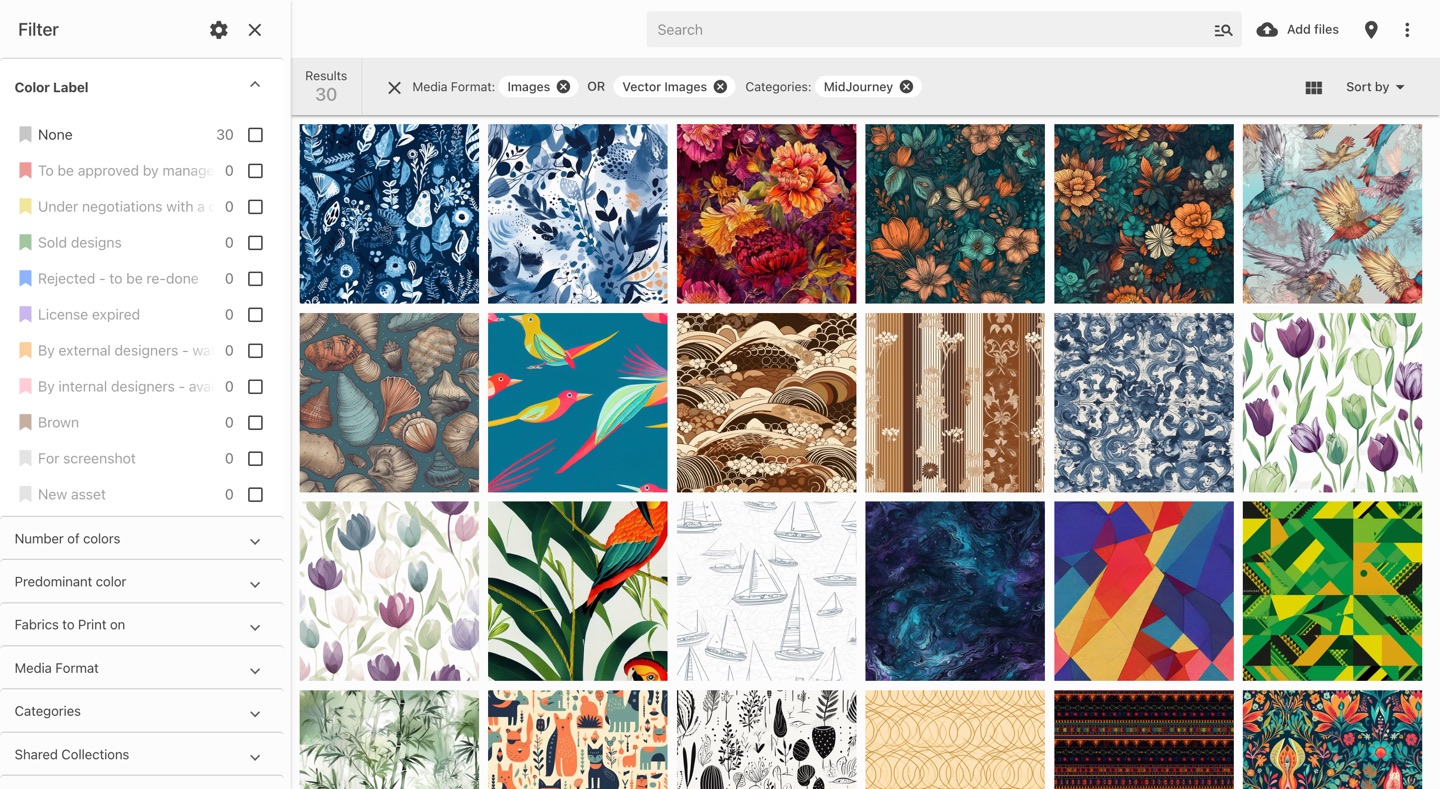Enable the Sold designs checkbox
This screenshot has width=1440, height=789.
click(x=255, y=243)
